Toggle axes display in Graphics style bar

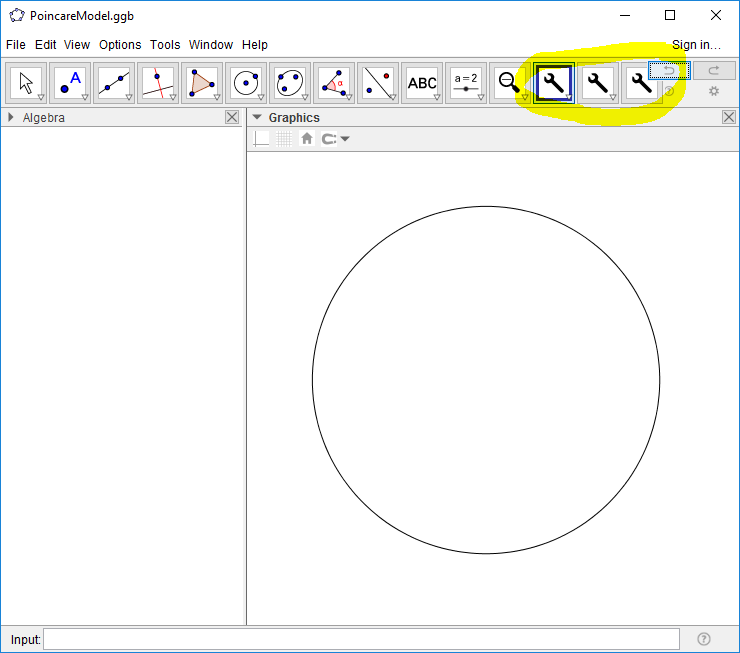(261, 139)
